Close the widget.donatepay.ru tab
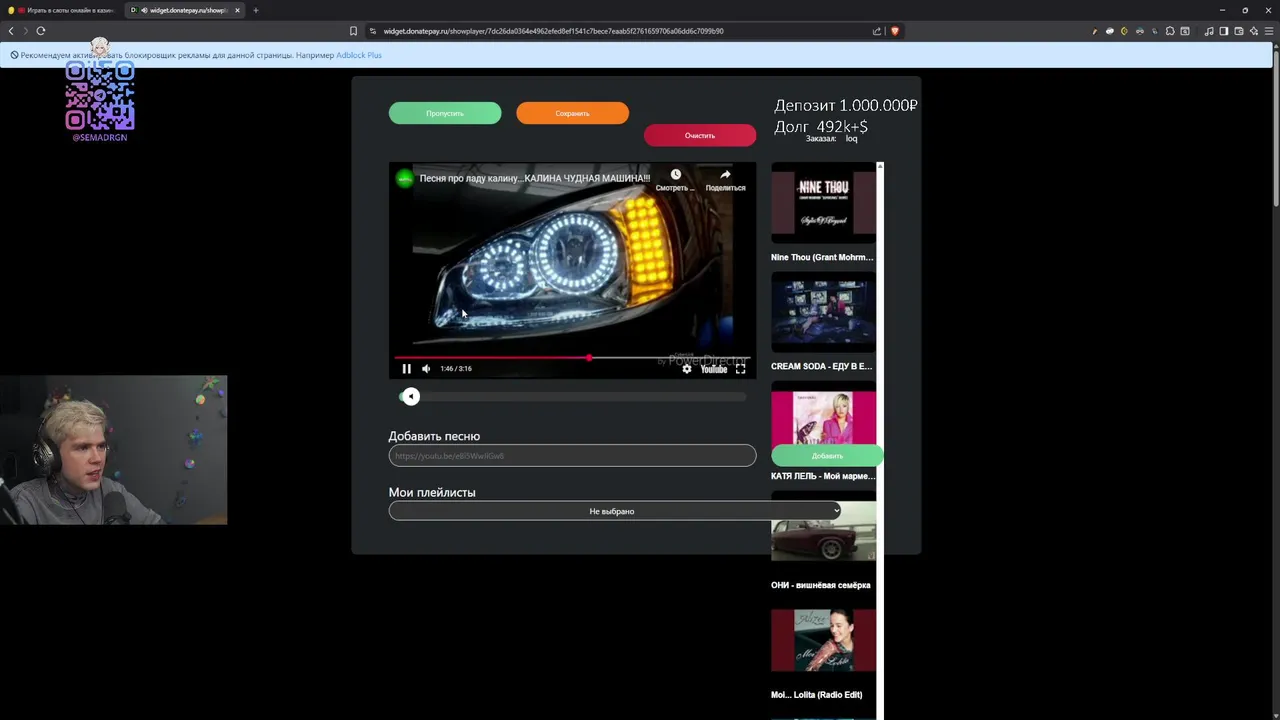This screenshot has width=1280, height=720. coord(237,10)
